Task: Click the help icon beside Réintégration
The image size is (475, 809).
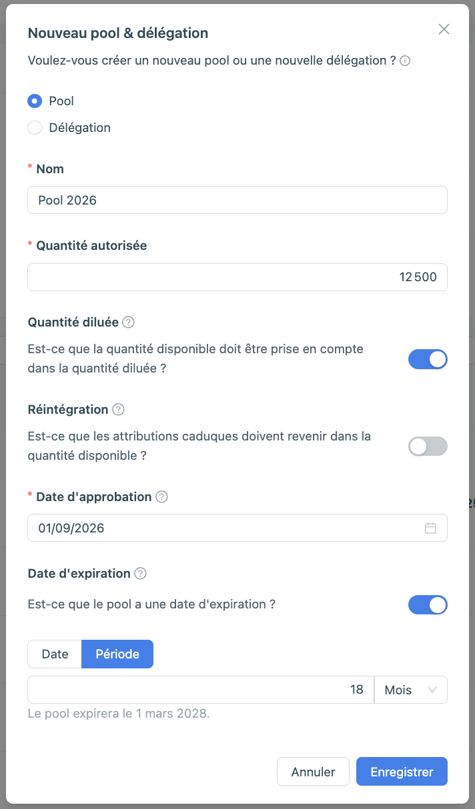Action: click(119, 410)
